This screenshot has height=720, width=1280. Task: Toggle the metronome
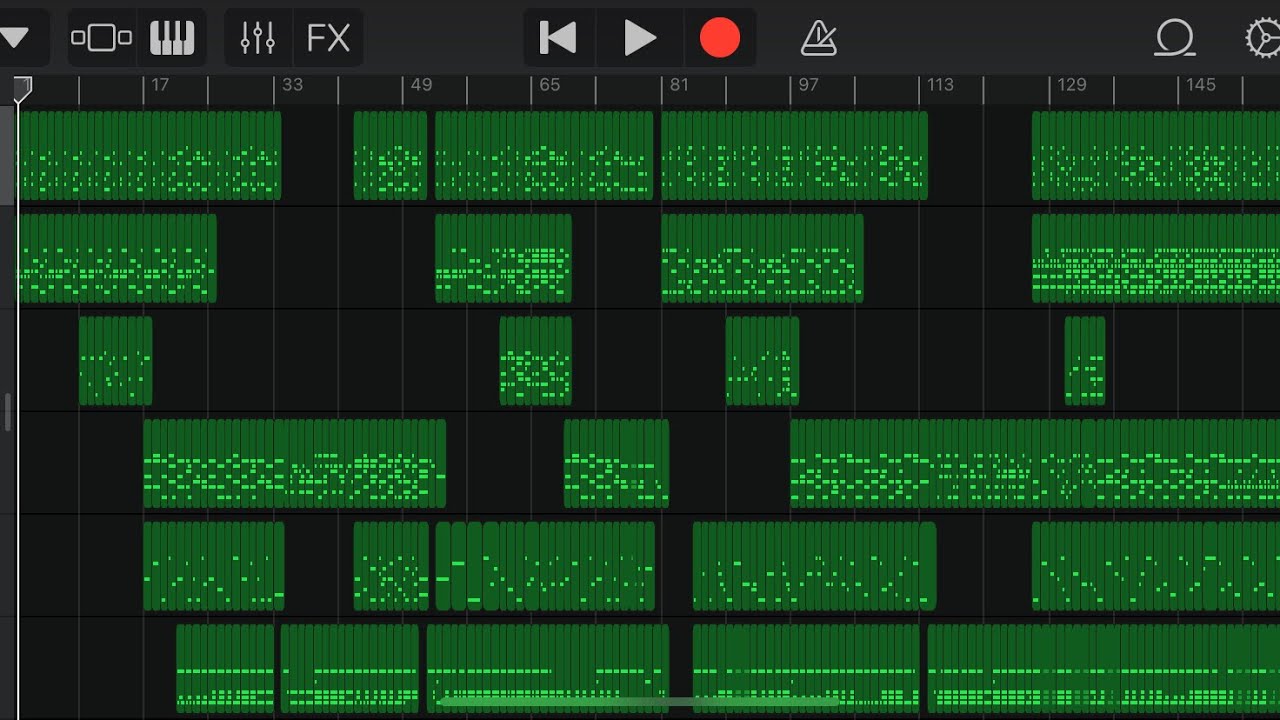[819, 38]
